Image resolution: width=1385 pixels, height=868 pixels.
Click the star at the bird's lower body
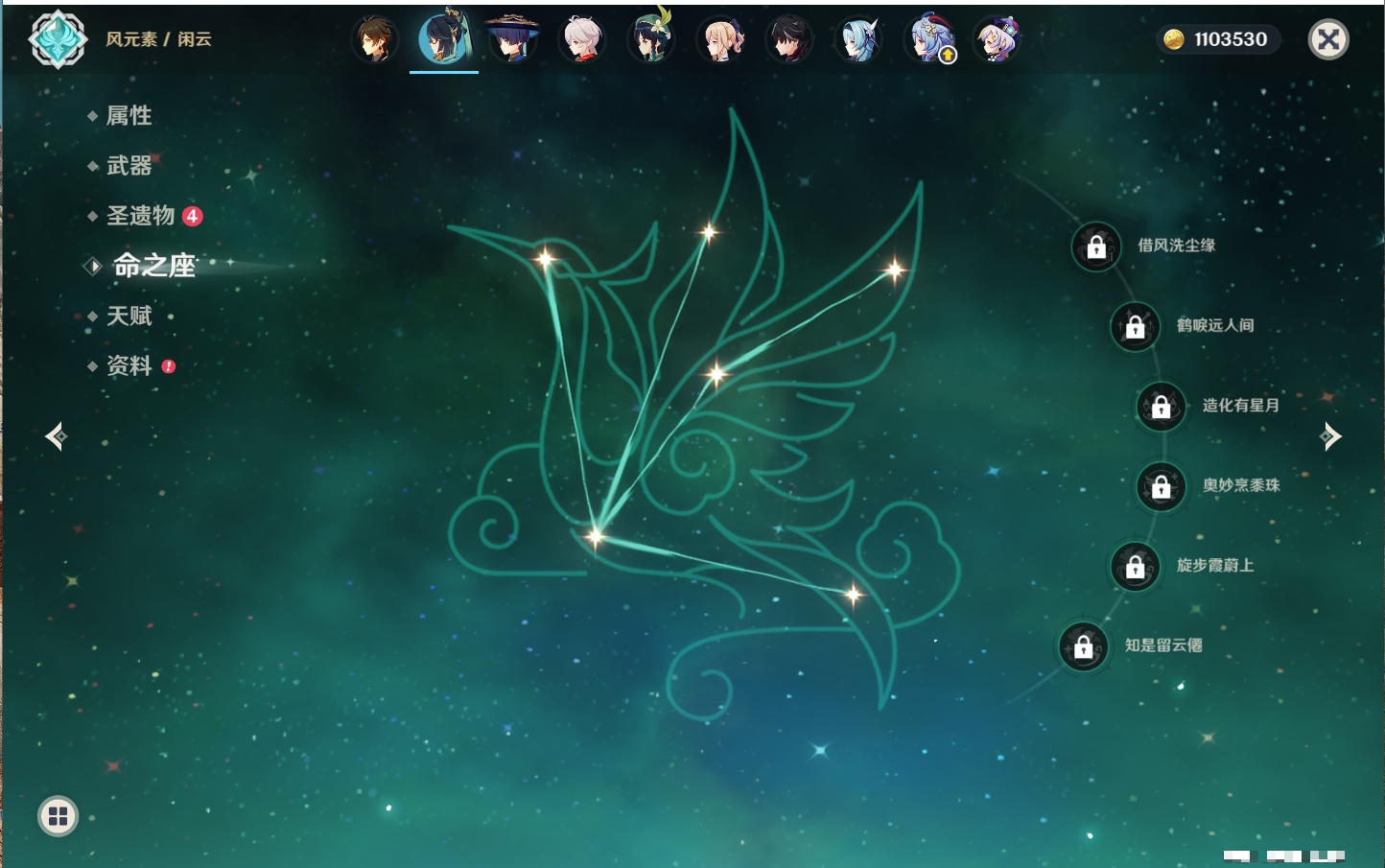tap(595, 536)
